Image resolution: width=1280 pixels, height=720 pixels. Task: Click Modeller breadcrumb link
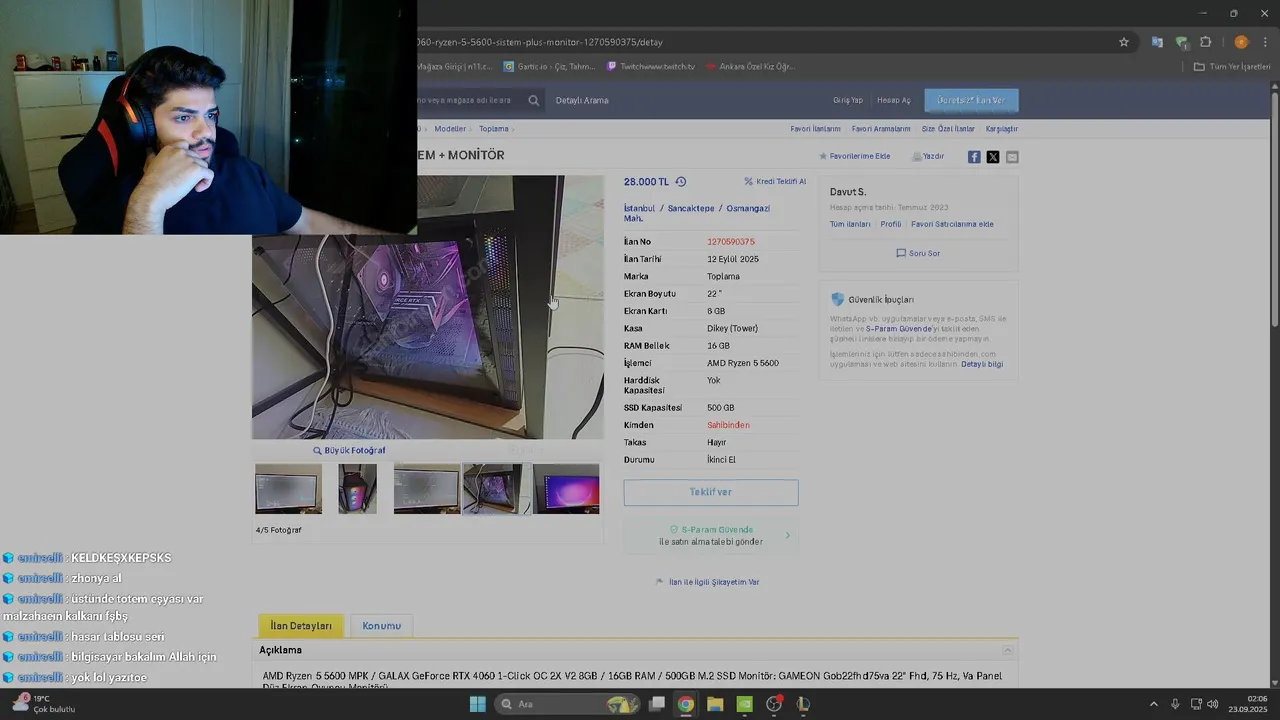pos(450,129)
